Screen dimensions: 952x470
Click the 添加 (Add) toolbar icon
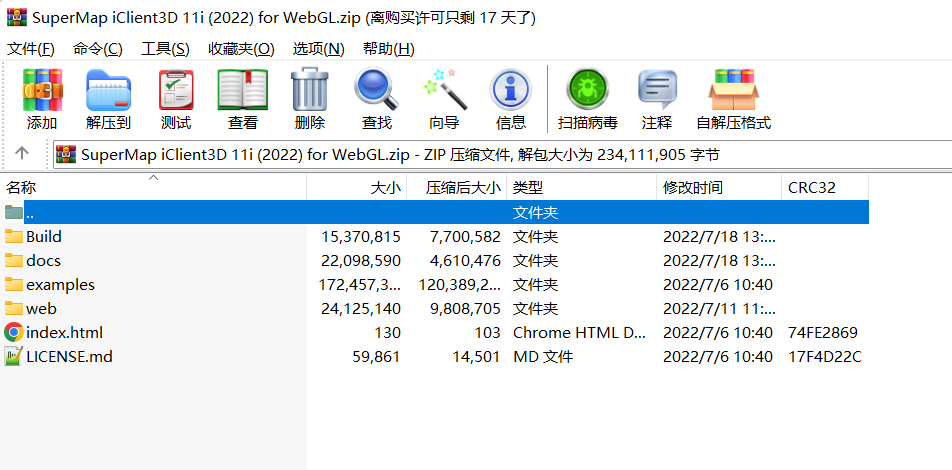coord(42,89)
